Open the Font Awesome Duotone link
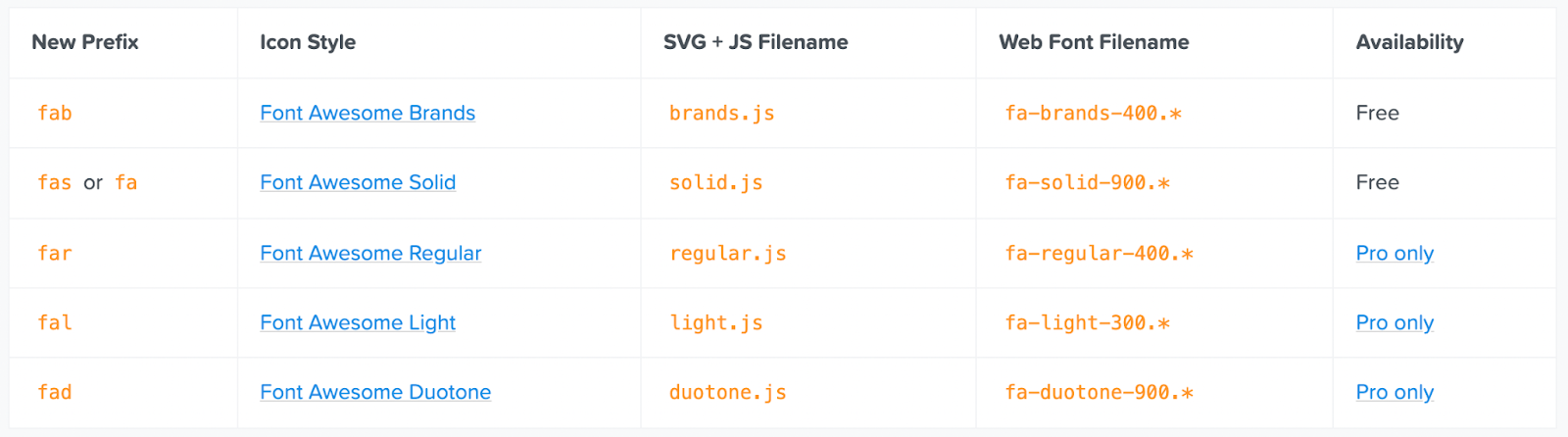Screen dimensions: 1568x437 [x=375, y=392]
